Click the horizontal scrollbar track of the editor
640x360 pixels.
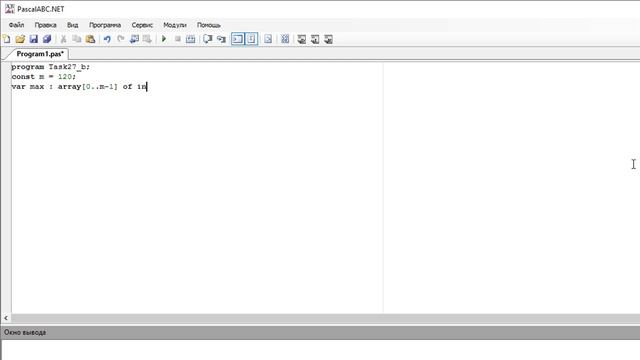(327, 318)
